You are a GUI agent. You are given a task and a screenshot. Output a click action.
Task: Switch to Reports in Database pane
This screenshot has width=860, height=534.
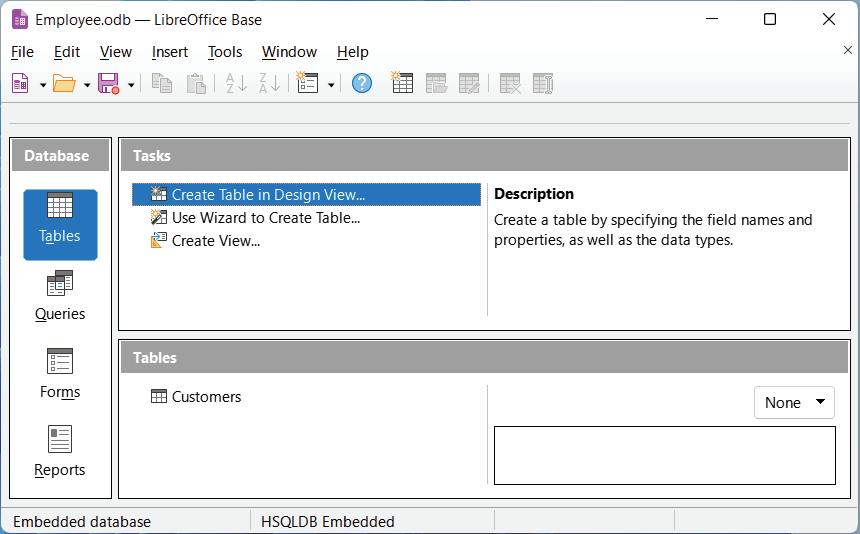60,452
